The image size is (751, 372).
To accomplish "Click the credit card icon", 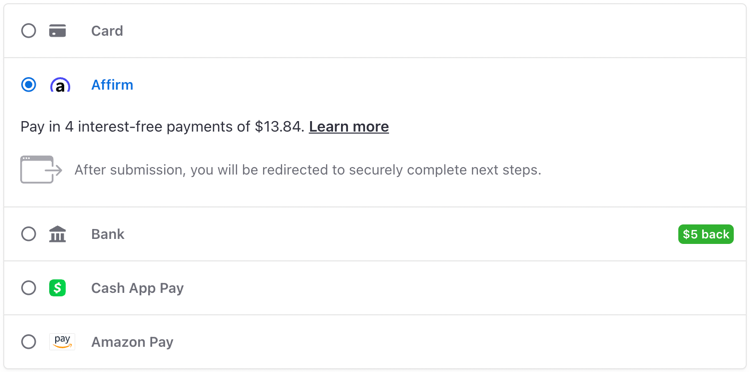I will coord(57,31).
